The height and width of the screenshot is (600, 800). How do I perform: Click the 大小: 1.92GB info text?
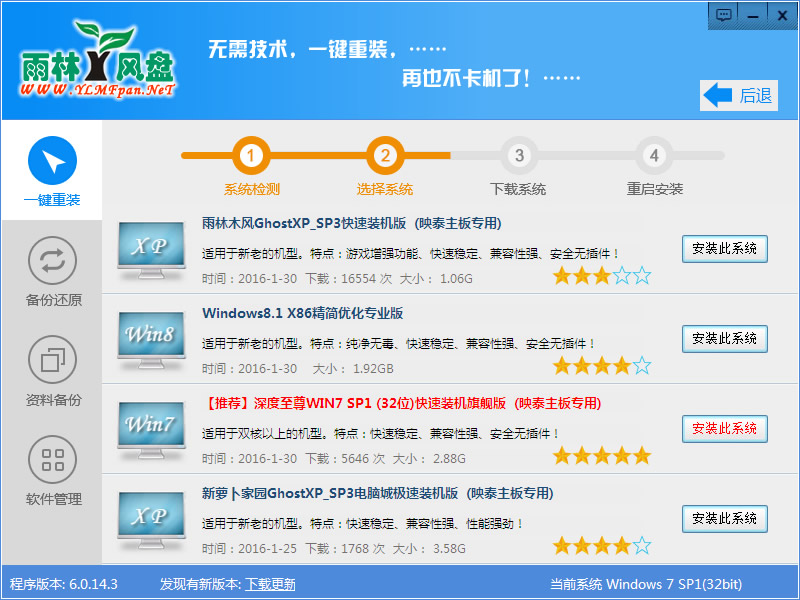coord(353,368)
